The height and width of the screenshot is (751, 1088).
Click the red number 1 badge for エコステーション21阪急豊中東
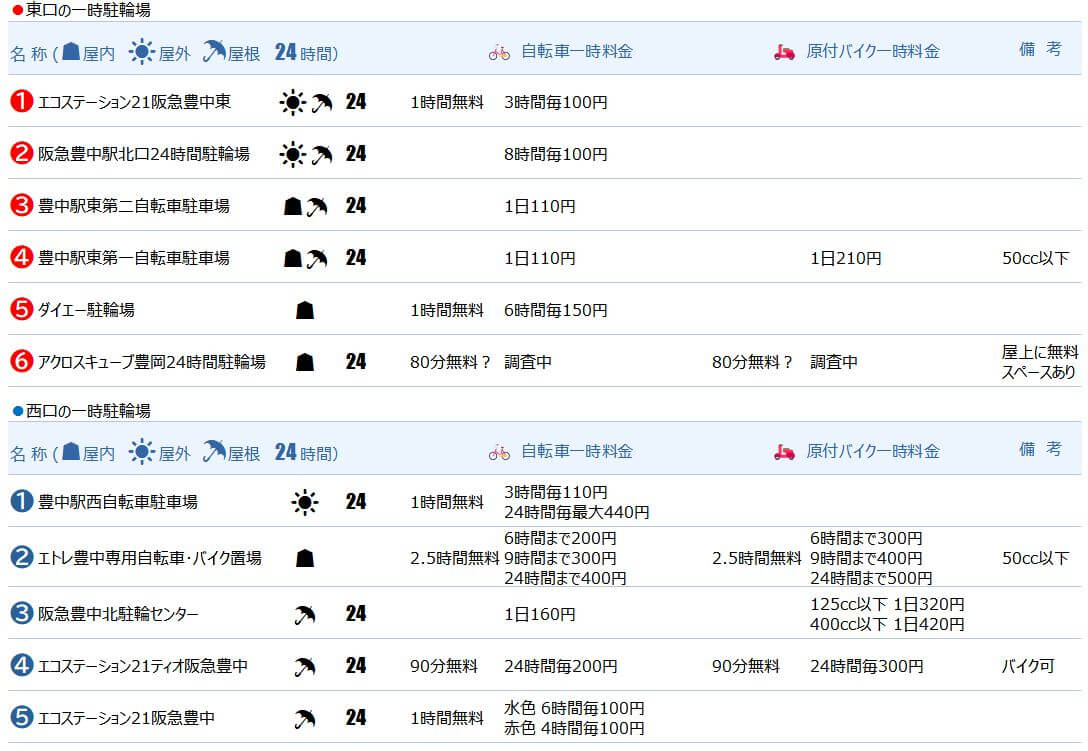click(x=21, y=102)
